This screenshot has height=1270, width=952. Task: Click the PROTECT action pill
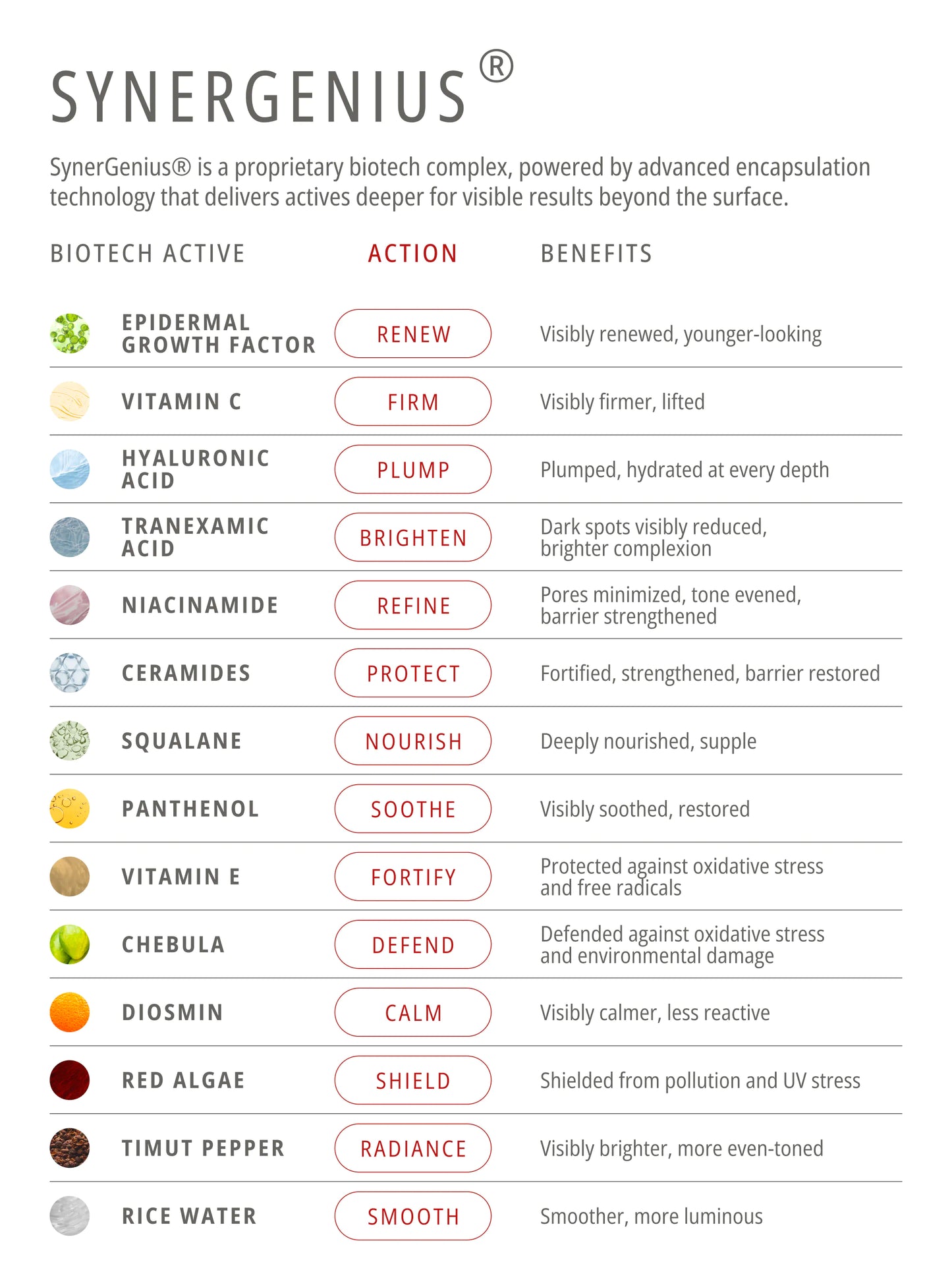point(413,673)
